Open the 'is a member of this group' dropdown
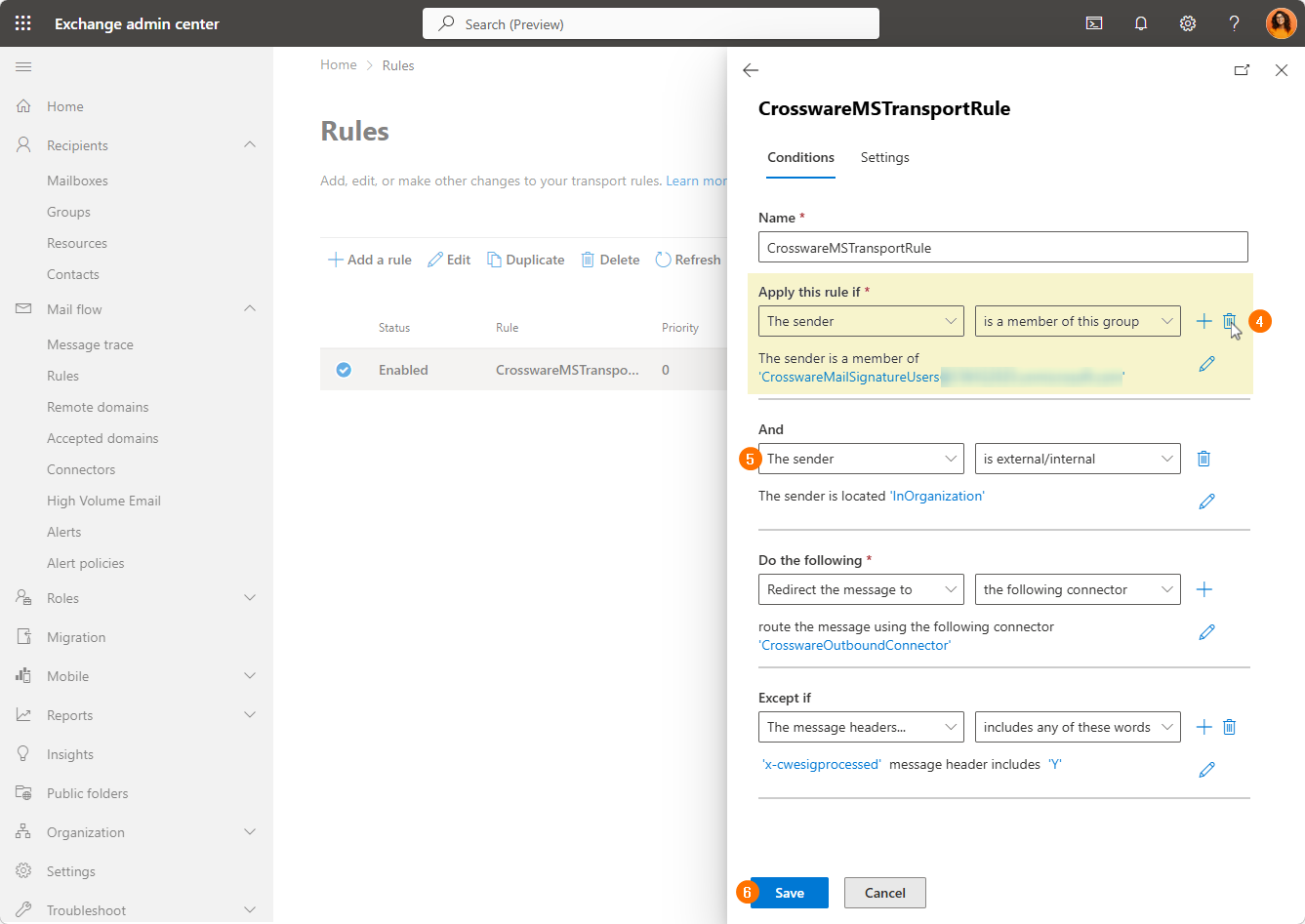 1078,321
